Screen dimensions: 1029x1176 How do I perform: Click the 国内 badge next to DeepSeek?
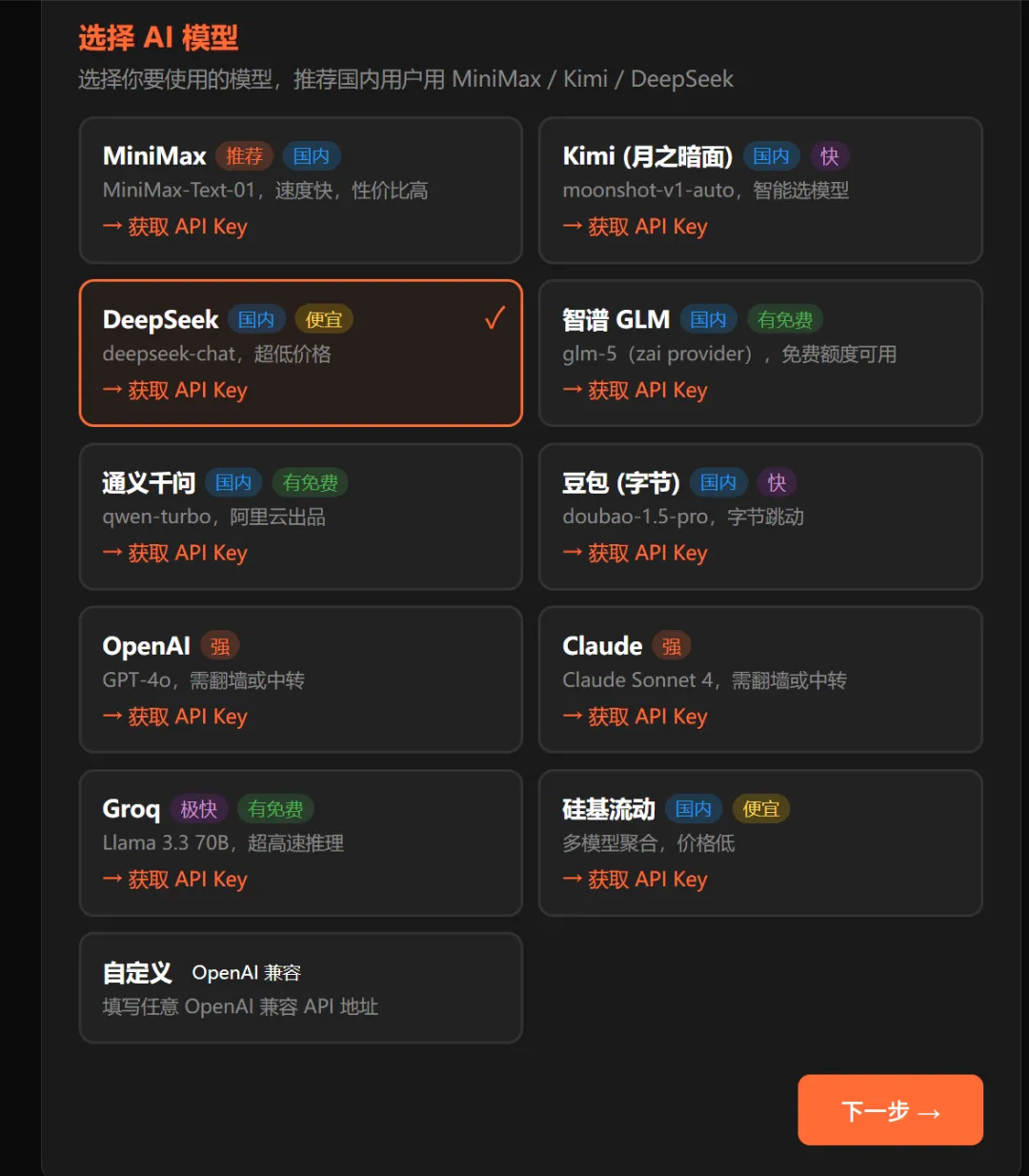[x=256, y=319]
